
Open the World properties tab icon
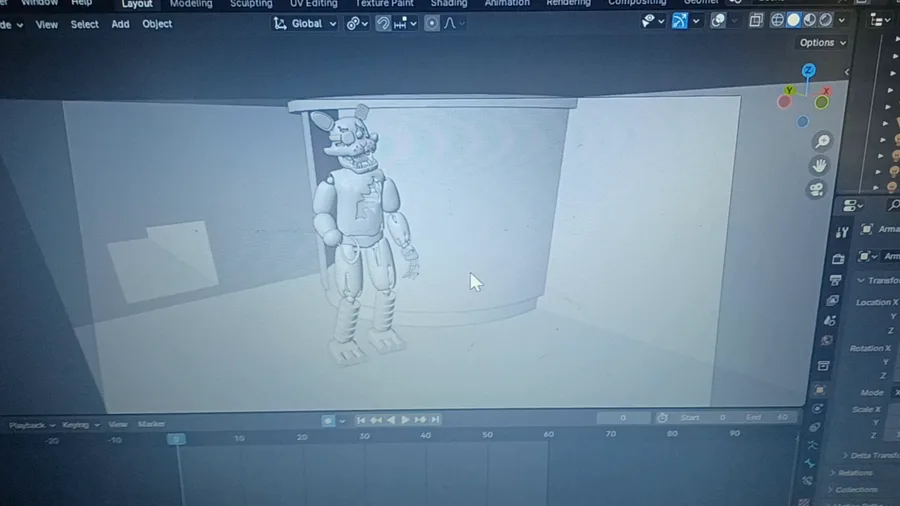(x=827, y=341)
